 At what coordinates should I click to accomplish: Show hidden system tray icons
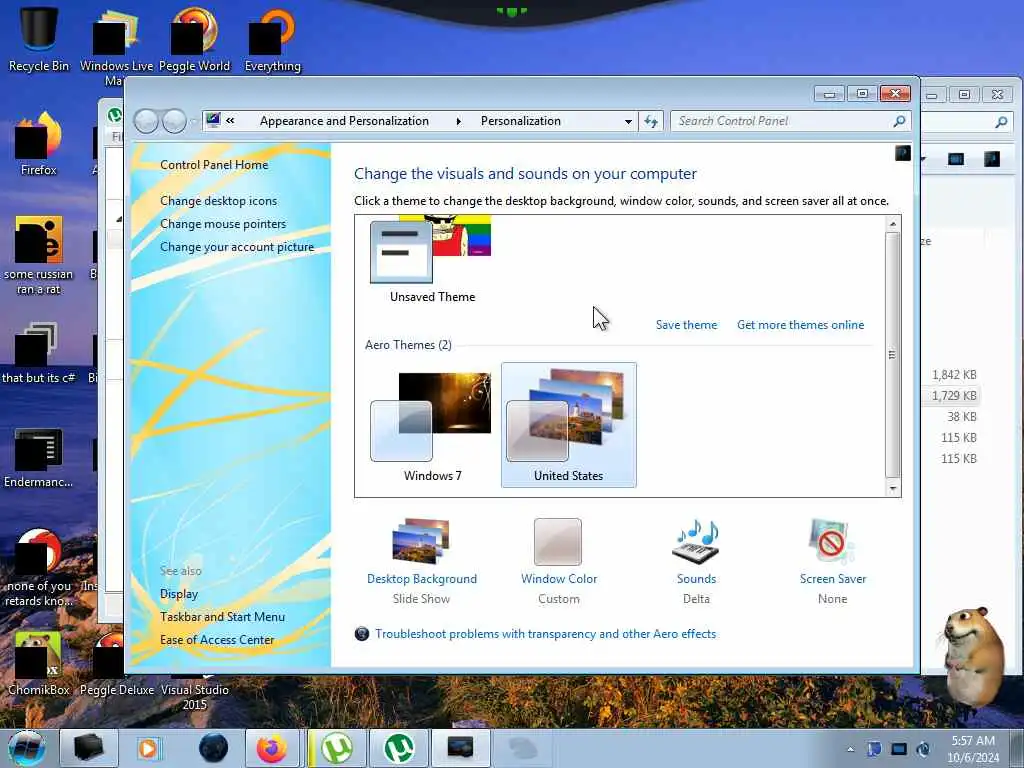coord(850,749)
